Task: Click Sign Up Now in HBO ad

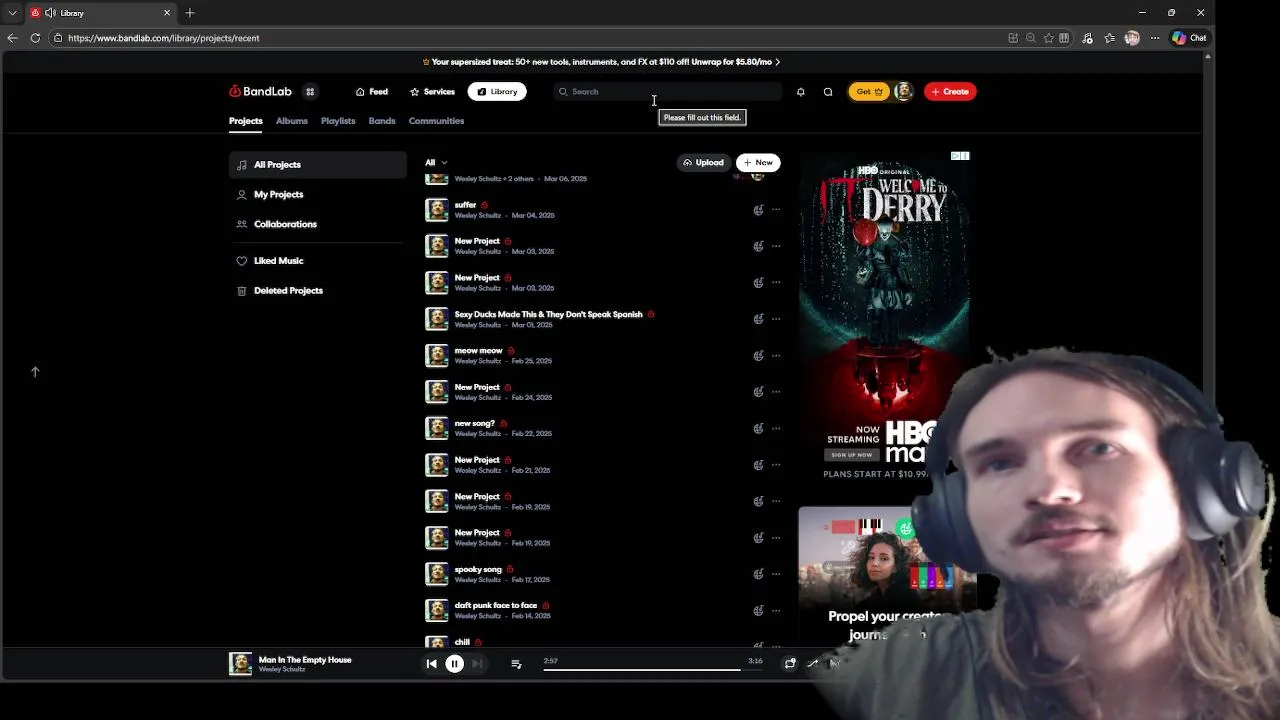Action: click(x=851, y=455)
